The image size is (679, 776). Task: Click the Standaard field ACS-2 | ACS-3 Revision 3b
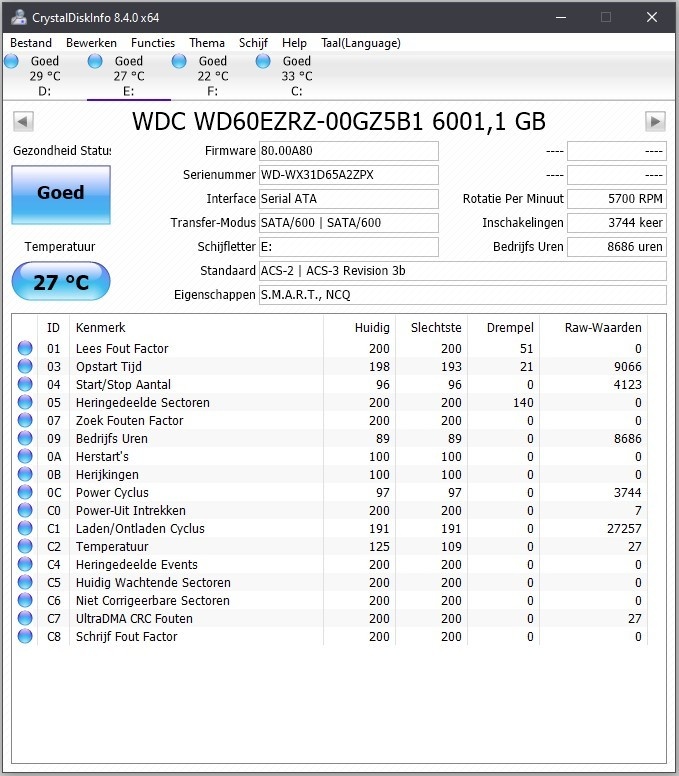[x=463, y=271]
